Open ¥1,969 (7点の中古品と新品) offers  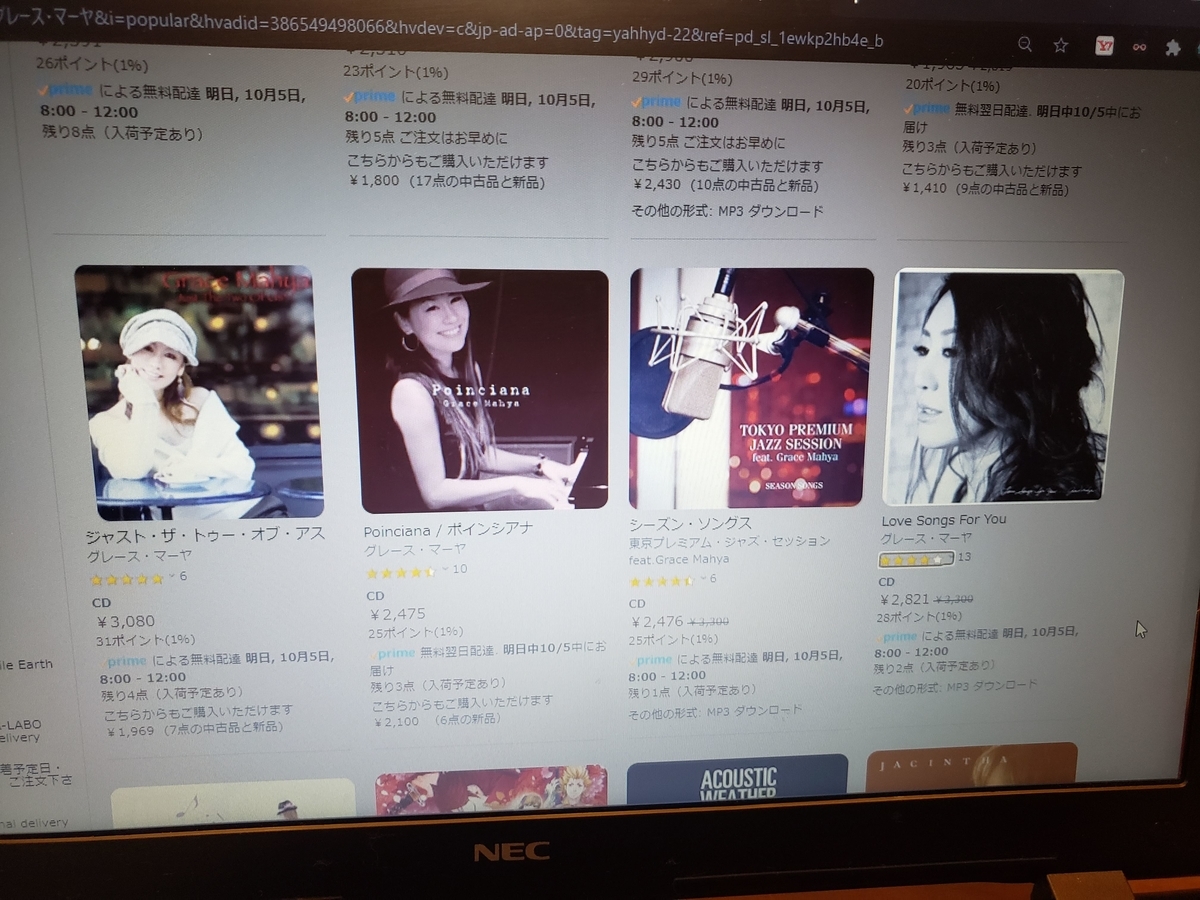(196, 728)
